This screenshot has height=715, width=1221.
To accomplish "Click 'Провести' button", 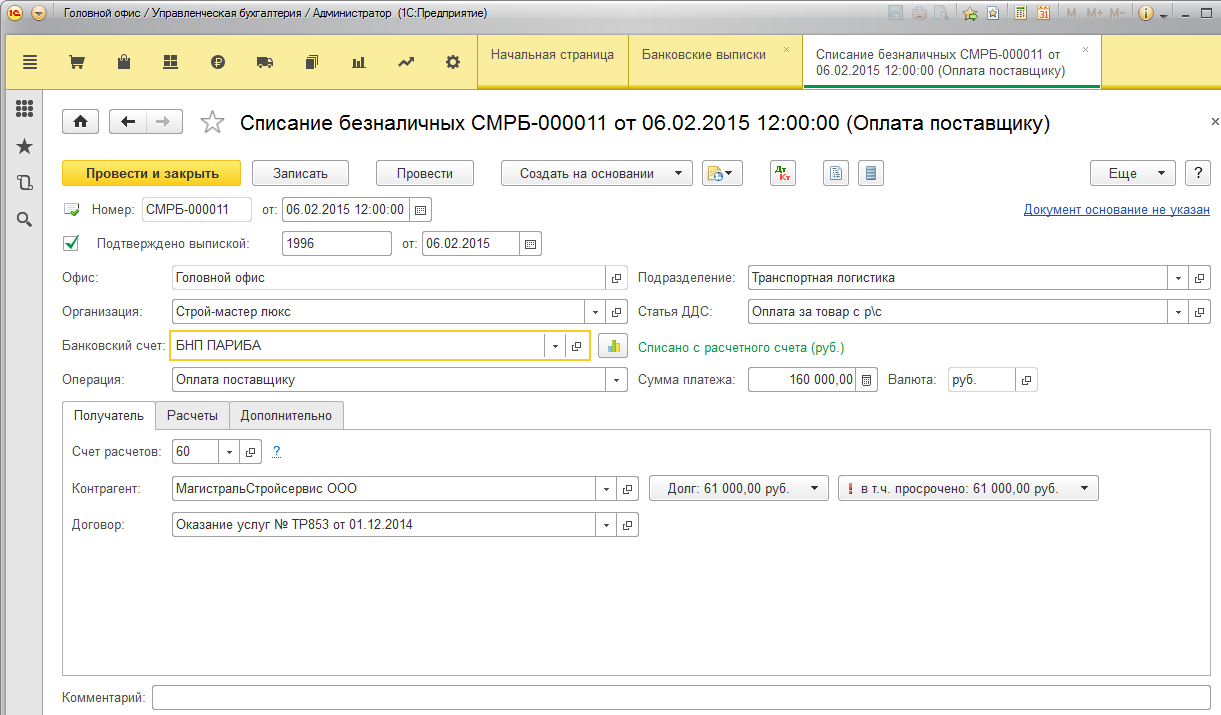I will pos(425,173).
